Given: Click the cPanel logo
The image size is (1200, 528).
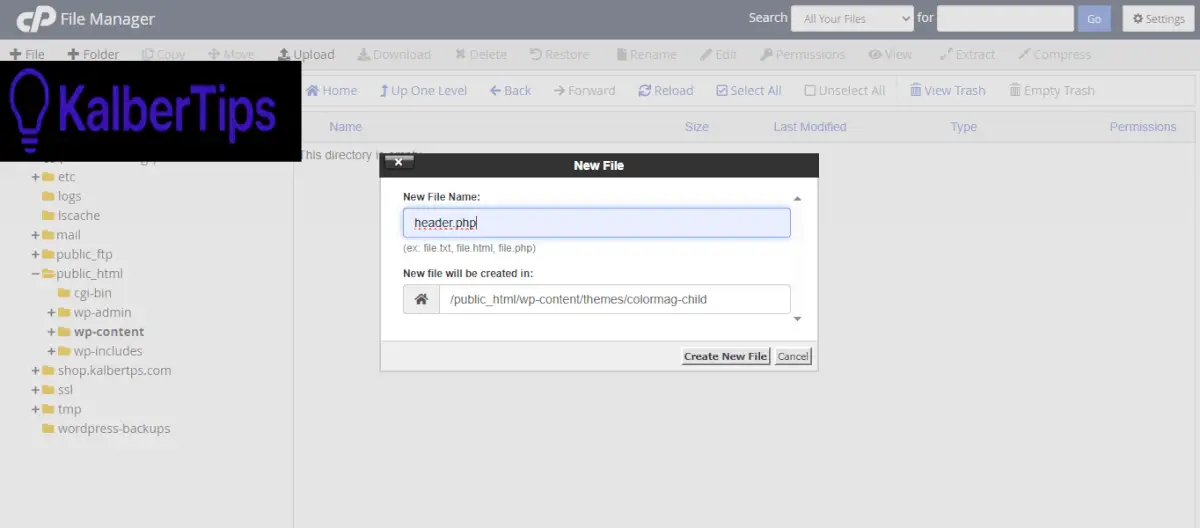Looking at the screenshot, I should point(37,19).
